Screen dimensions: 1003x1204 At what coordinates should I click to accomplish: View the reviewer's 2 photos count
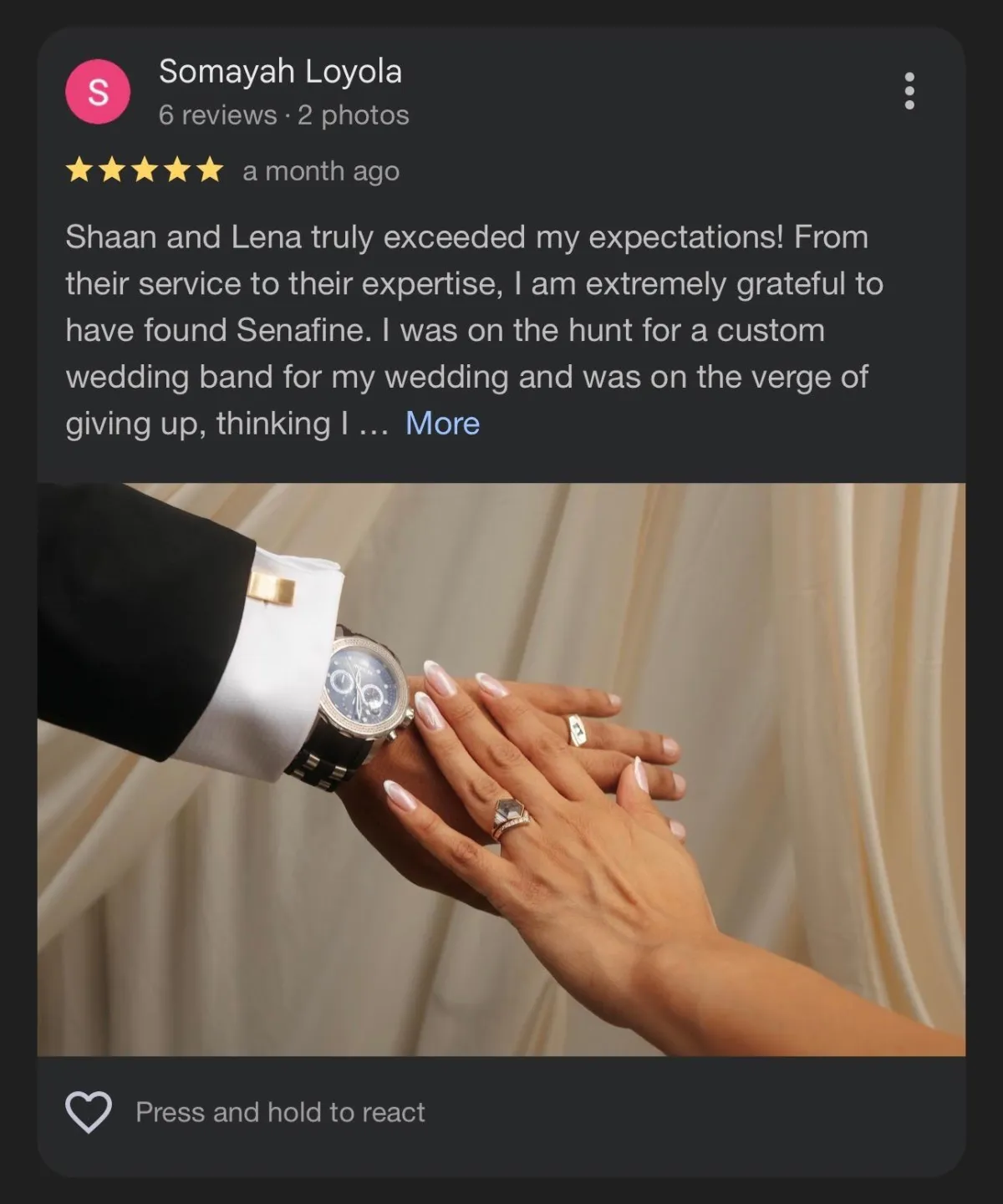354,115
